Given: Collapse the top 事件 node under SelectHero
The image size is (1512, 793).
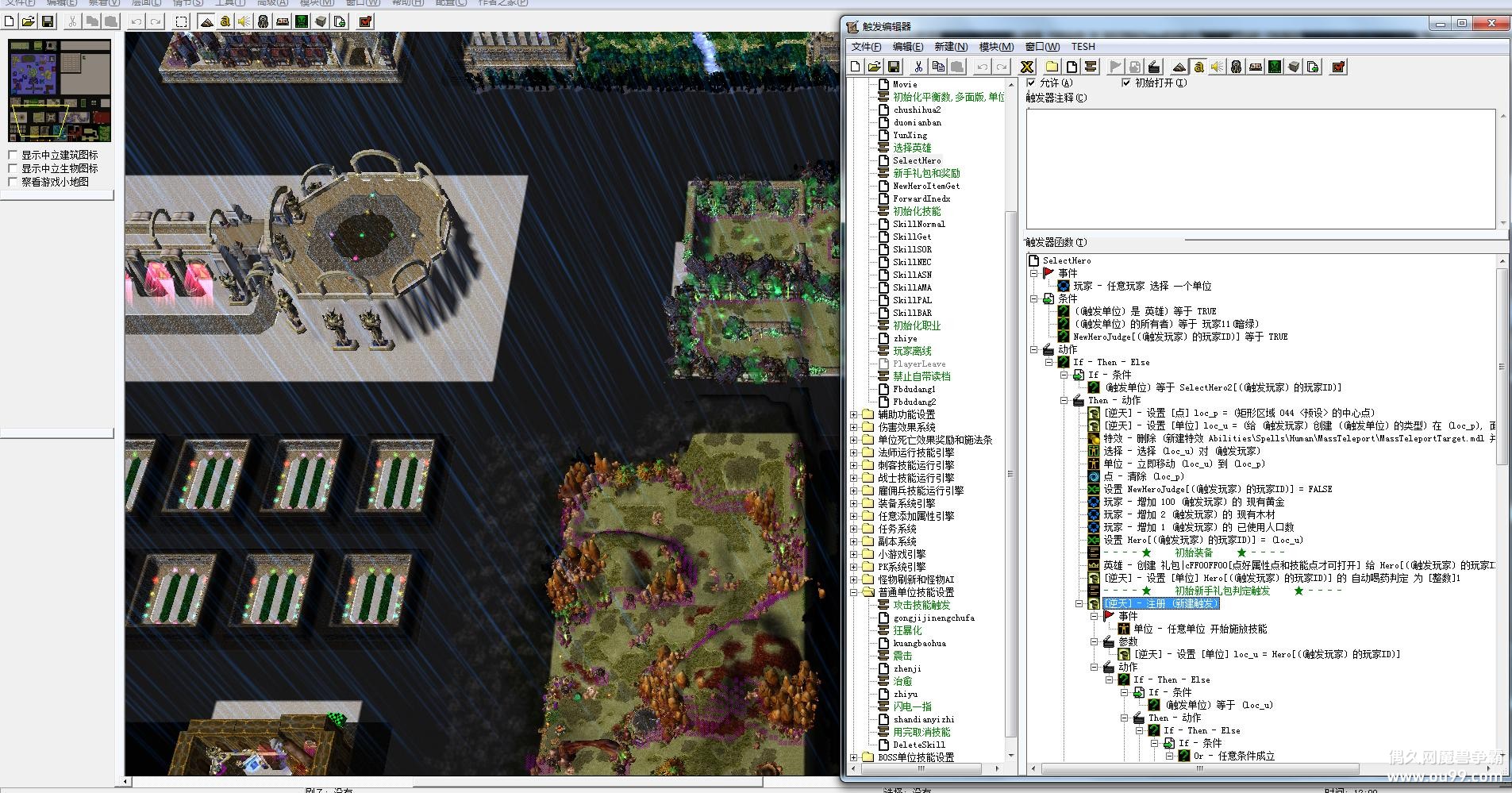Looking at the screenshot, I should [x=1034, y=273].
